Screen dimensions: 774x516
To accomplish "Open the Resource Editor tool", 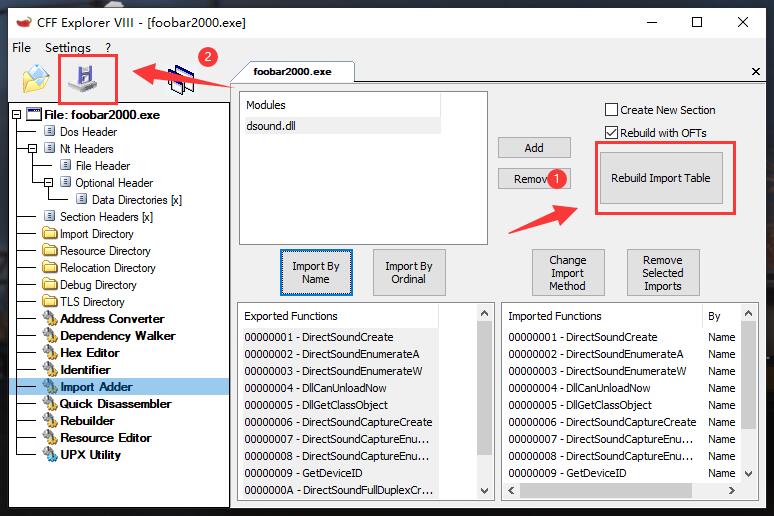I will [x=105, y=438].
